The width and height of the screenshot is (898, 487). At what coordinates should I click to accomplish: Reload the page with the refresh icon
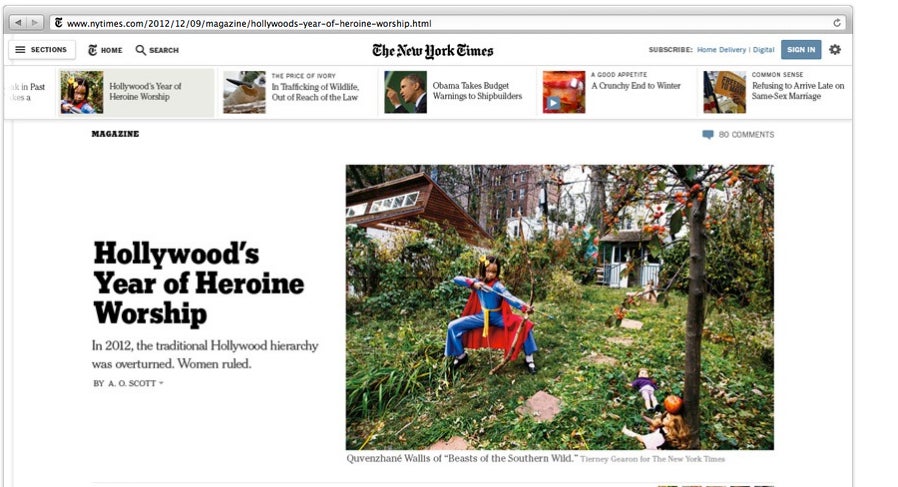coord(837,23)
